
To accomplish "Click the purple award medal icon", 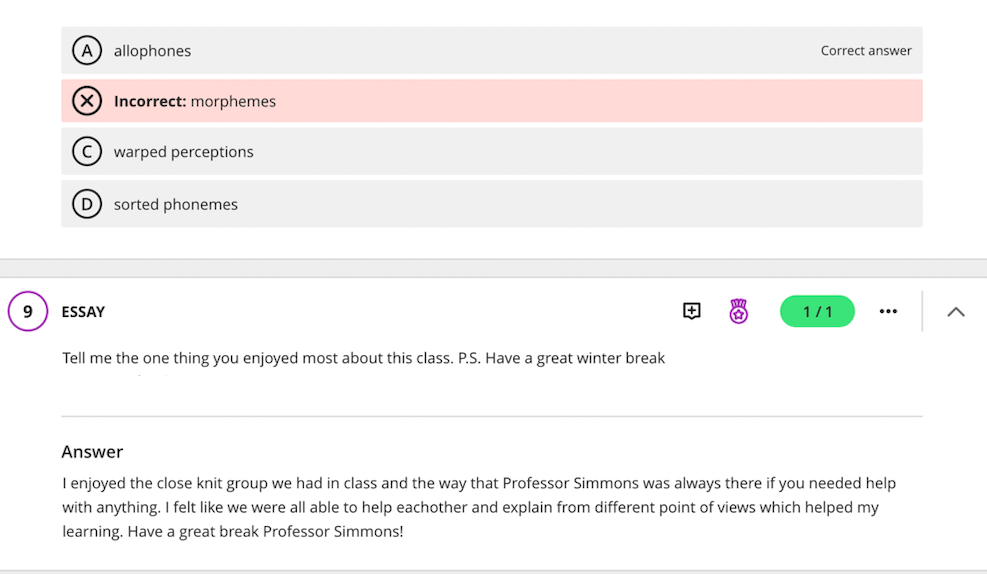I will [739, 311].
